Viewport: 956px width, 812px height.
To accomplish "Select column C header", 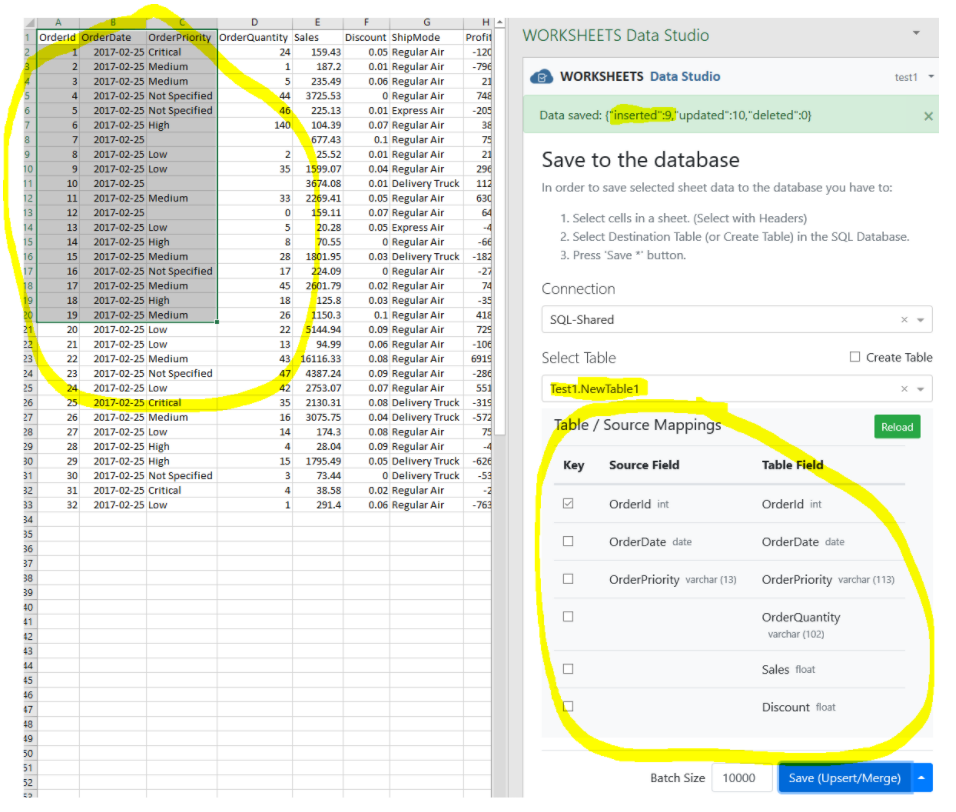I will click(182, 23).
